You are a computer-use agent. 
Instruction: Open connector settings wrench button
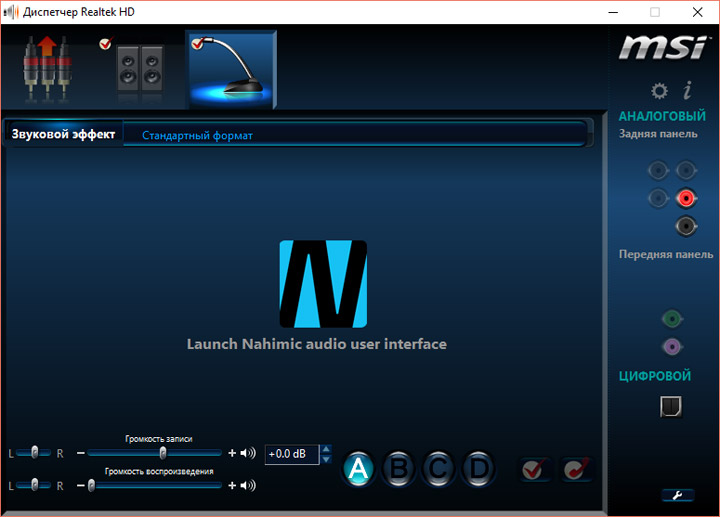point(678,495)
